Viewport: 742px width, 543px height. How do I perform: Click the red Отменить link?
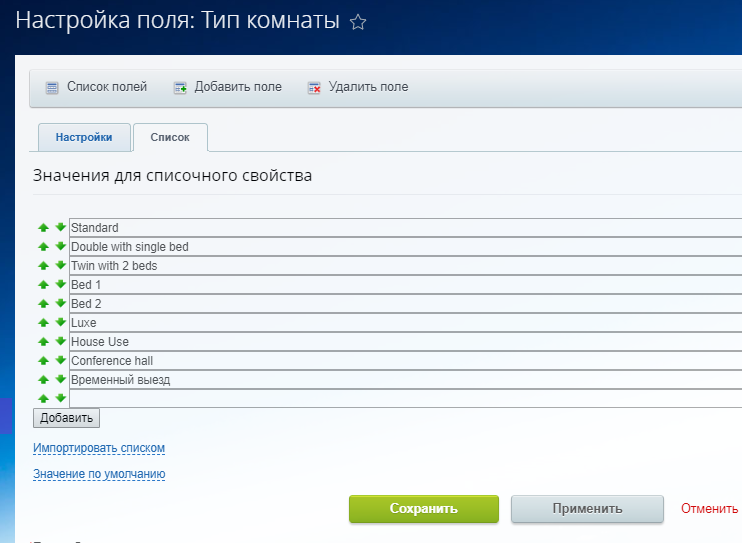(x=709, y=508)
